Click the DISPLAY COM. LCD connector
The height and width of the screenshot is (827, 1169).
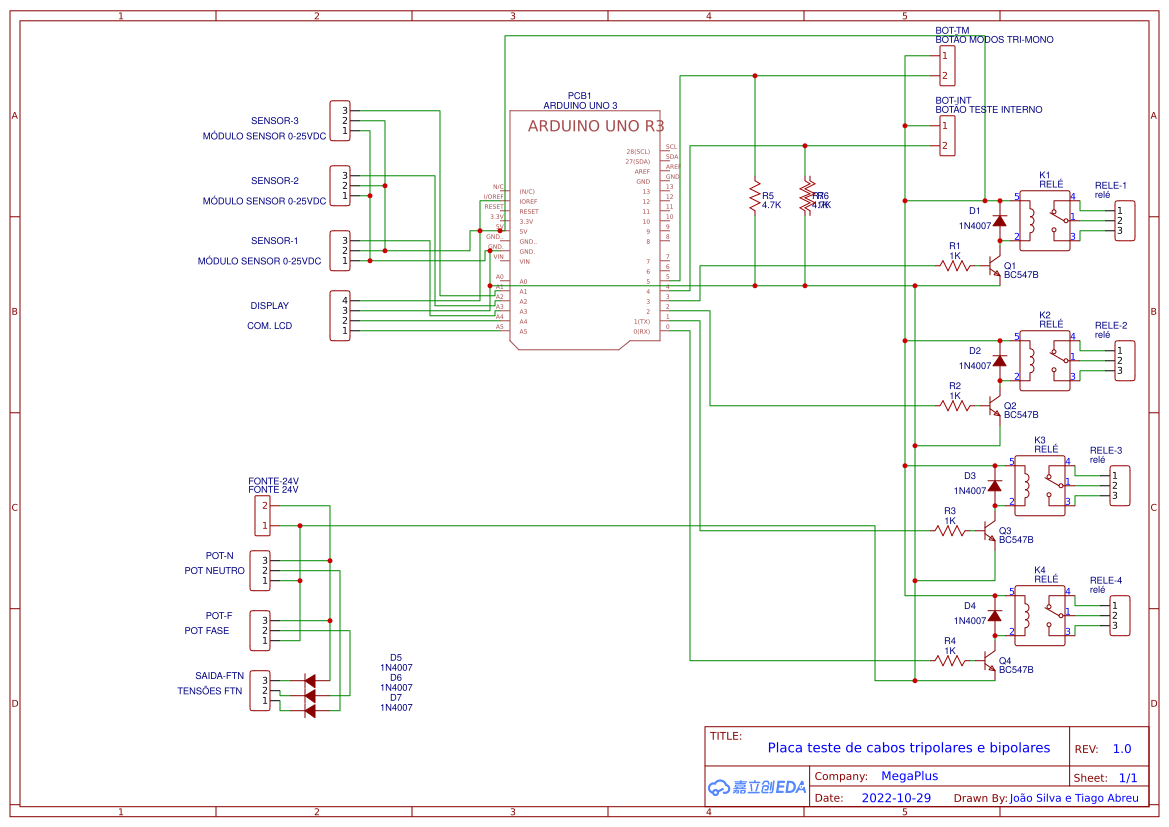(338, 315)
